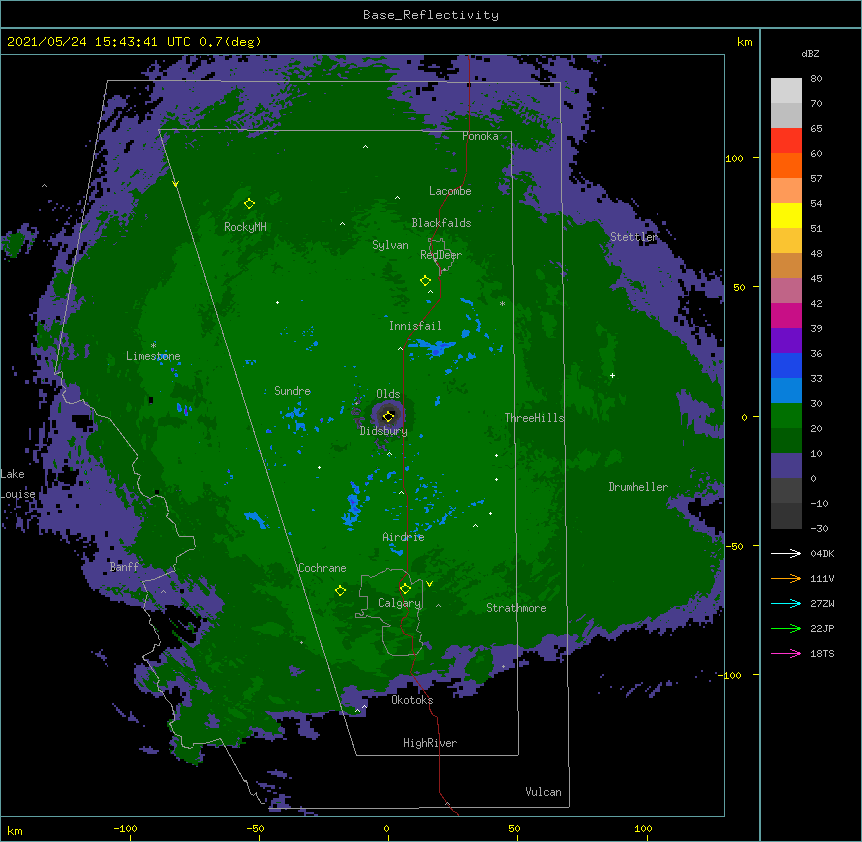The width and height of the screenshot is (862, 842).
Task: Select the radar-site diamond between Olds and Didsbury
Action: pos(388,416)
